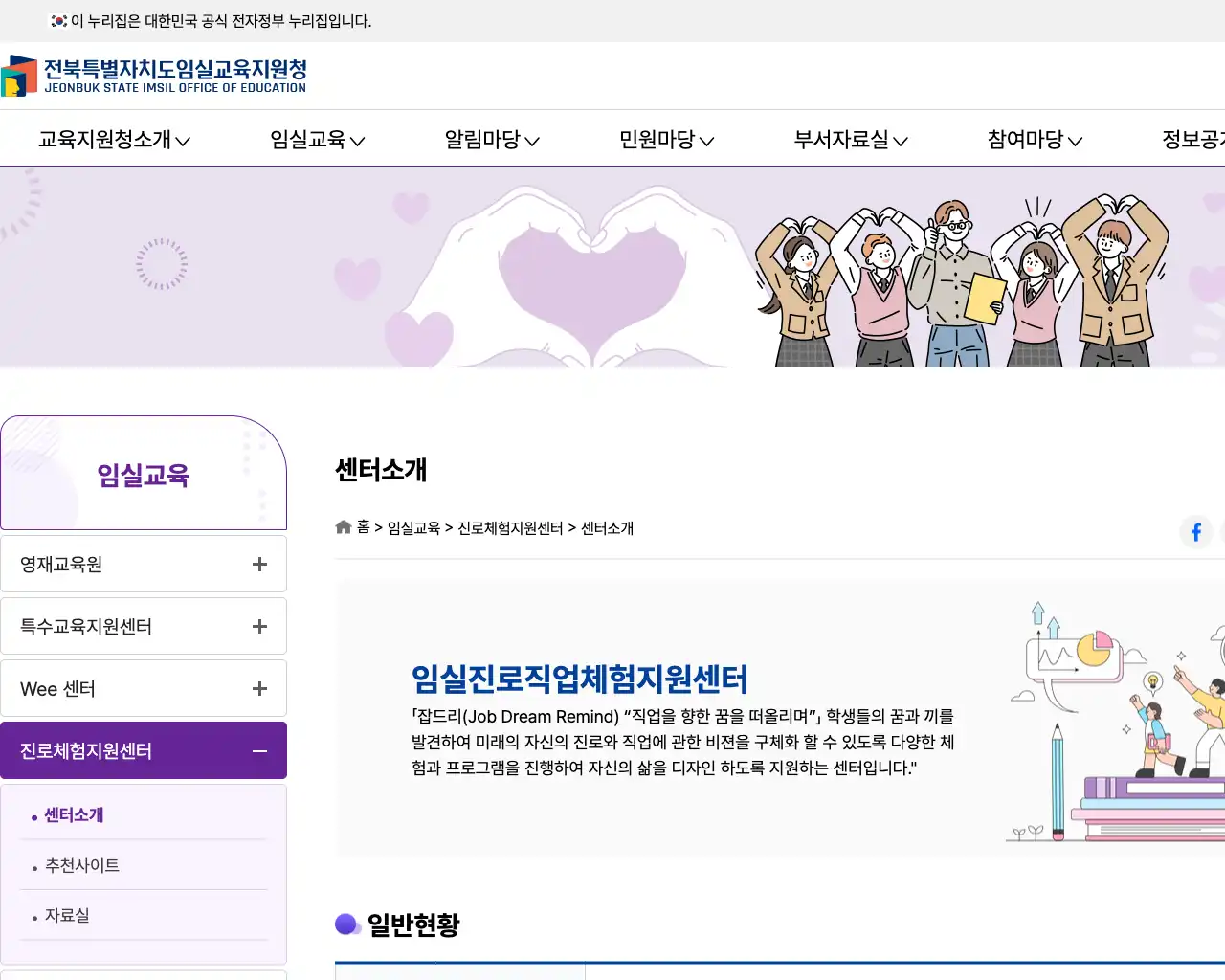Image resolution: width=1225 pixels, height=980 pixels.
Task: Click the 임실교육 sidebar header panel
Action: (x=144, y=473)
